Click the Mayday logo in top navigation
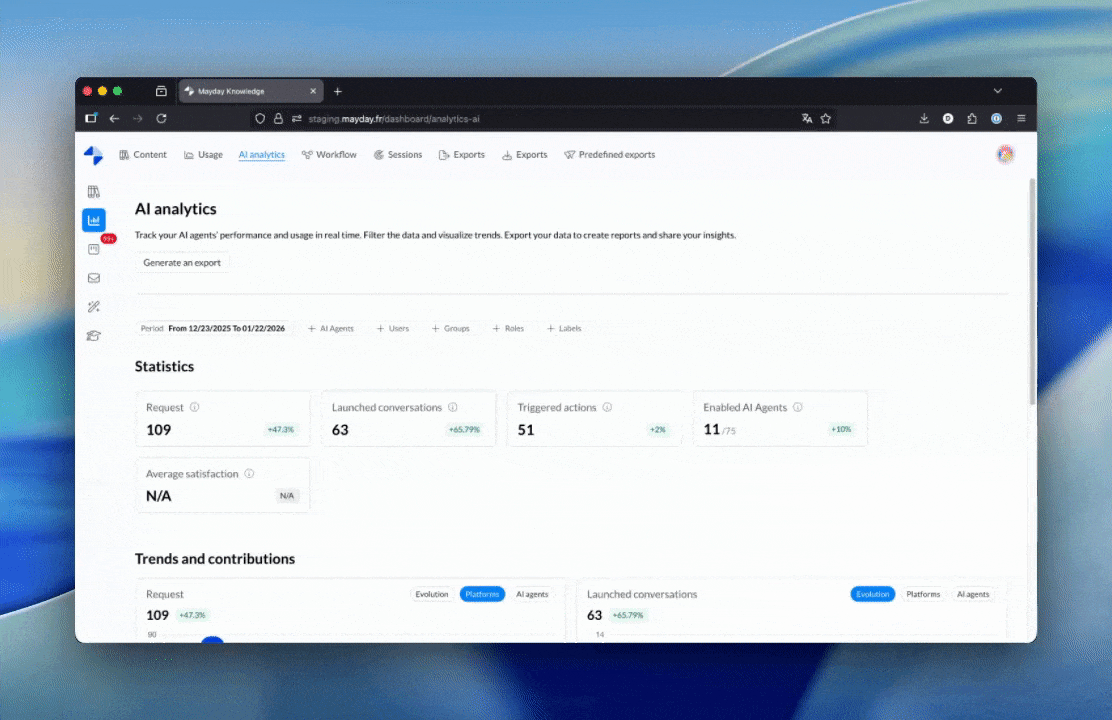This screenshot has width=1112, height=720. (x=94, y=154)
